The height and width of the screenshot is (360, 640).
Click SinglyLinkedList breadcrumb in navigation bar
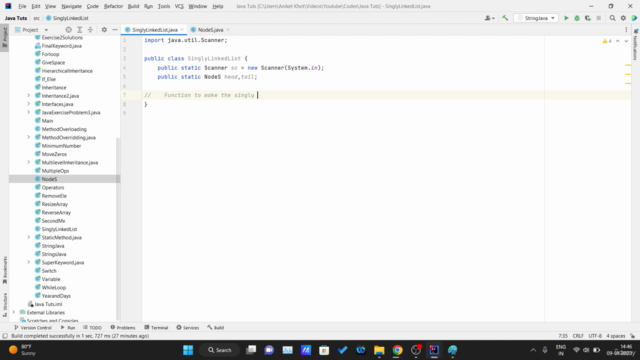click(67, 18)
